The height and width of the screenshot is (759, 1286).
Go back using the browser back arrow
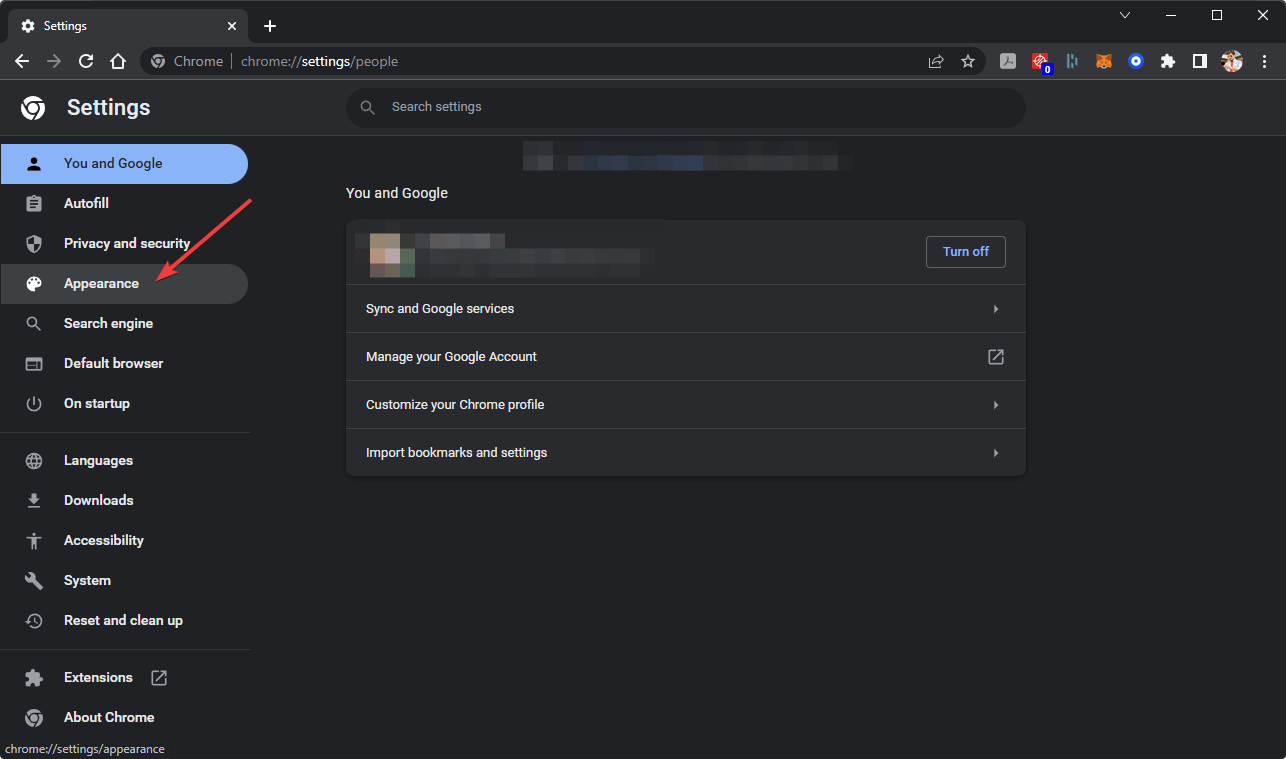[22, 61]
